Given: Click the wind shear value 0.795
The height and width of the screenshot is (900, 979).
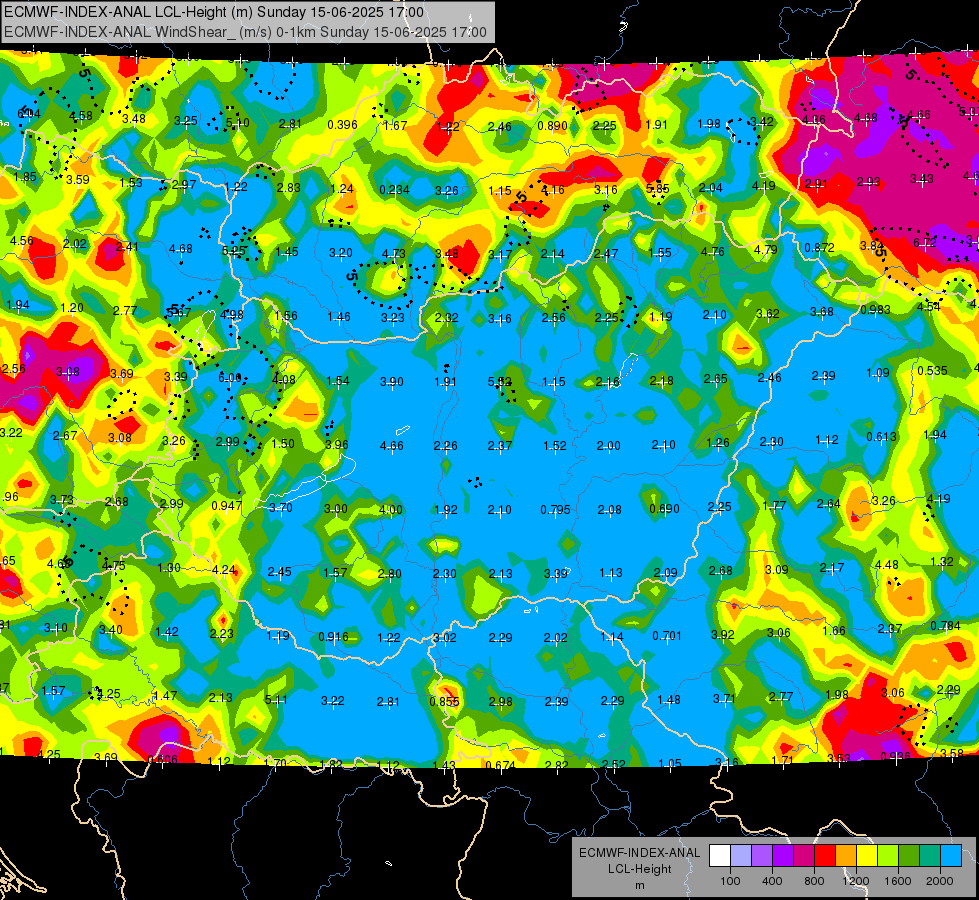Looking at the screenshot, I should [x=556, y=510].
